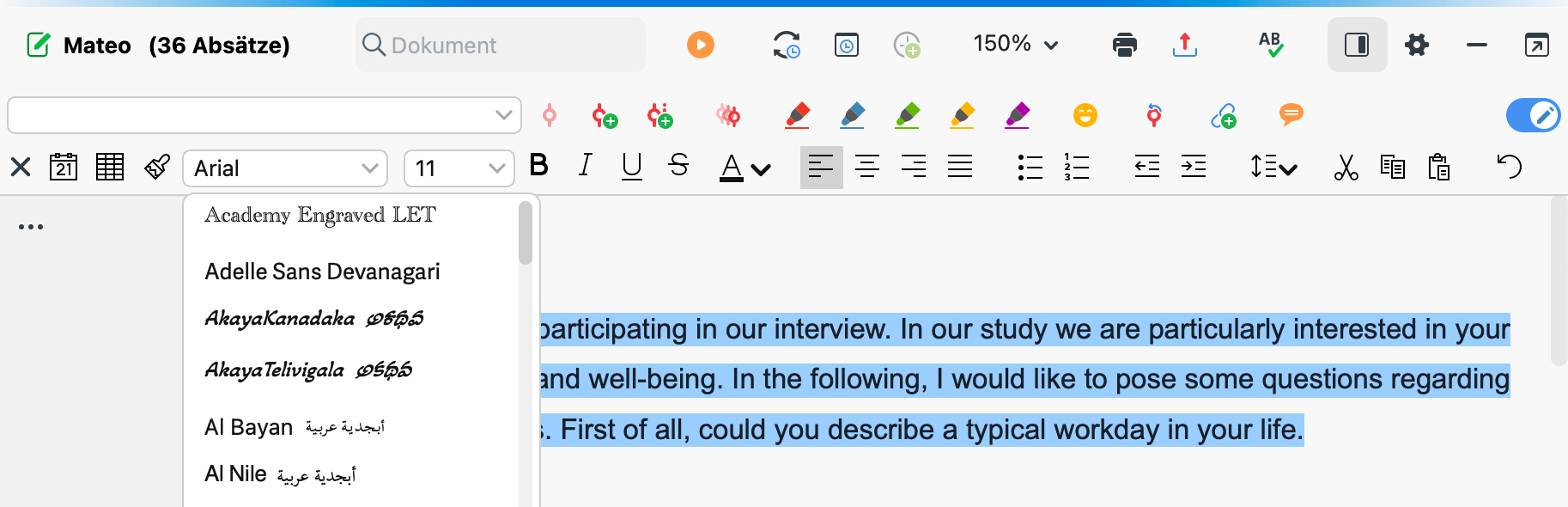Click the emoticode smiley icon

(x=1085, y=115)
